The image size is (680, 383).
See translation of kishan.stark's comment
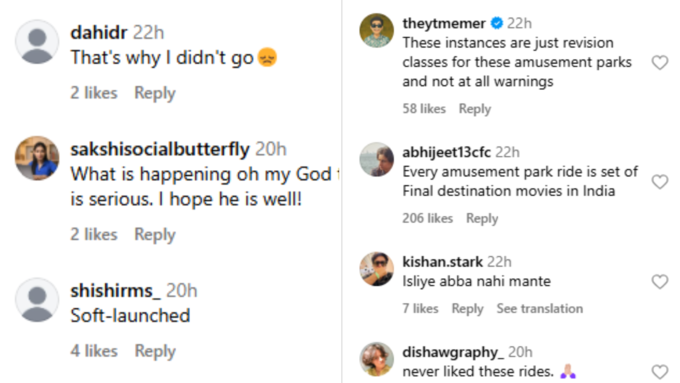[x=539, y=308]
